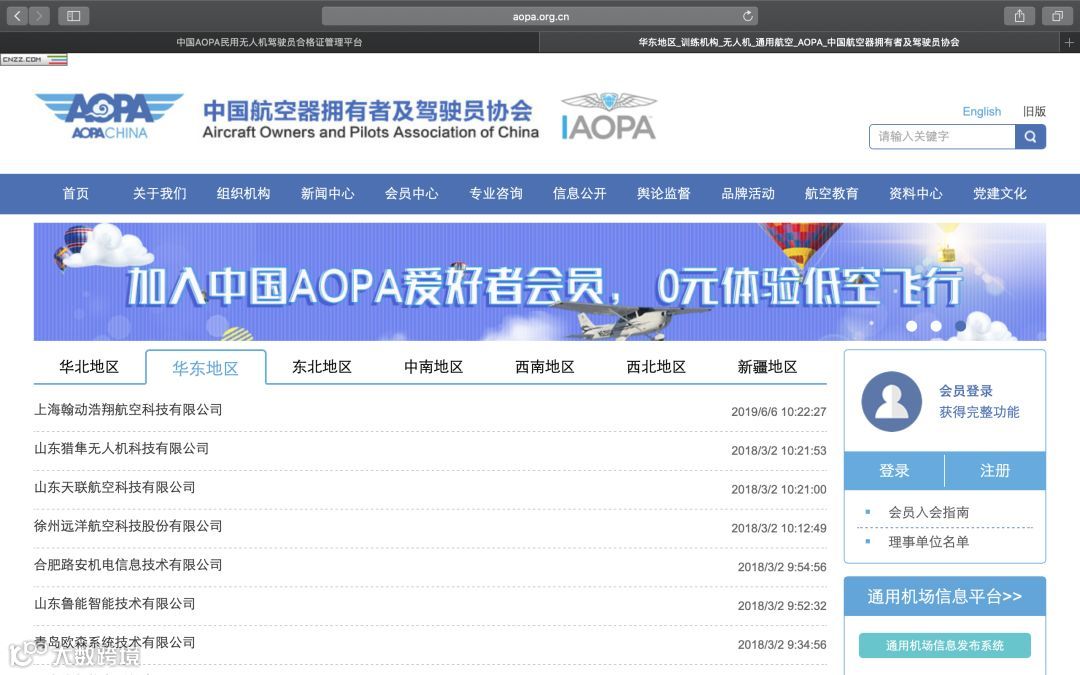Select the 东北地区 region tab
1080x675 pixels.
pyautogui.click(x=322, y=367)
